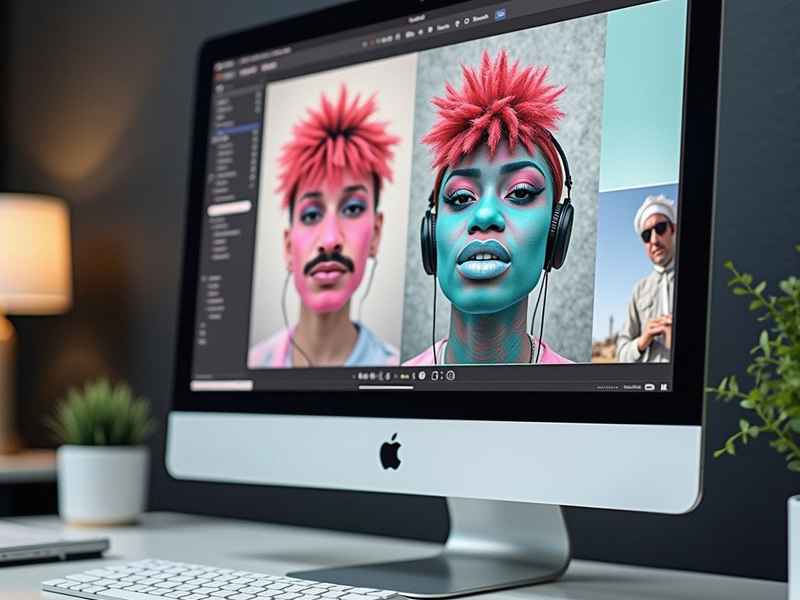Viewport: 800px width, 600px height.
Task: Click the square icon in the bottom center toolbar
Action: [x=435, y=376]
